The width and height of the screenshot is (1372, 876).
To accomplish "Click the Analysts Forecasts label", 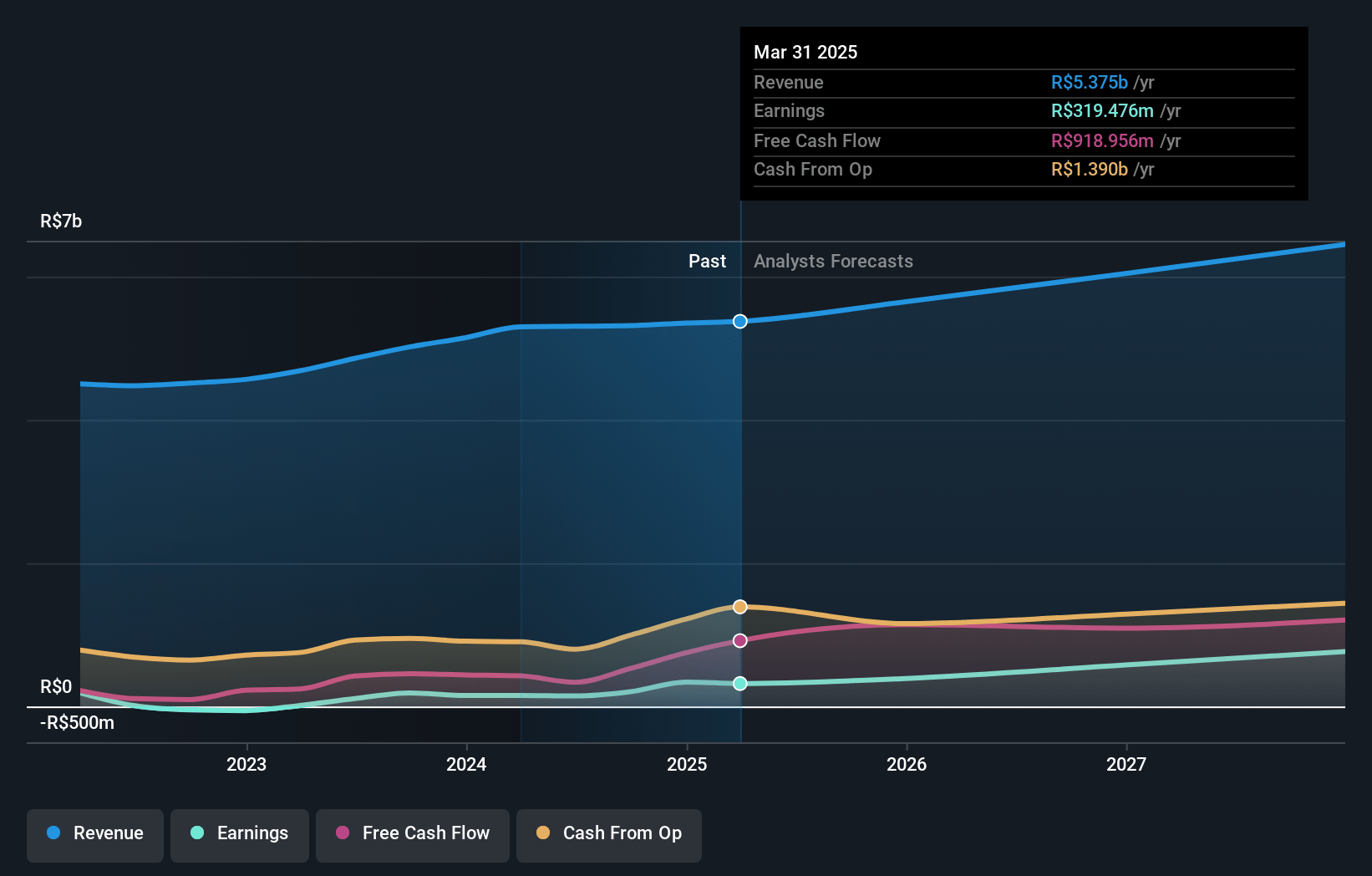I will 833,261.
